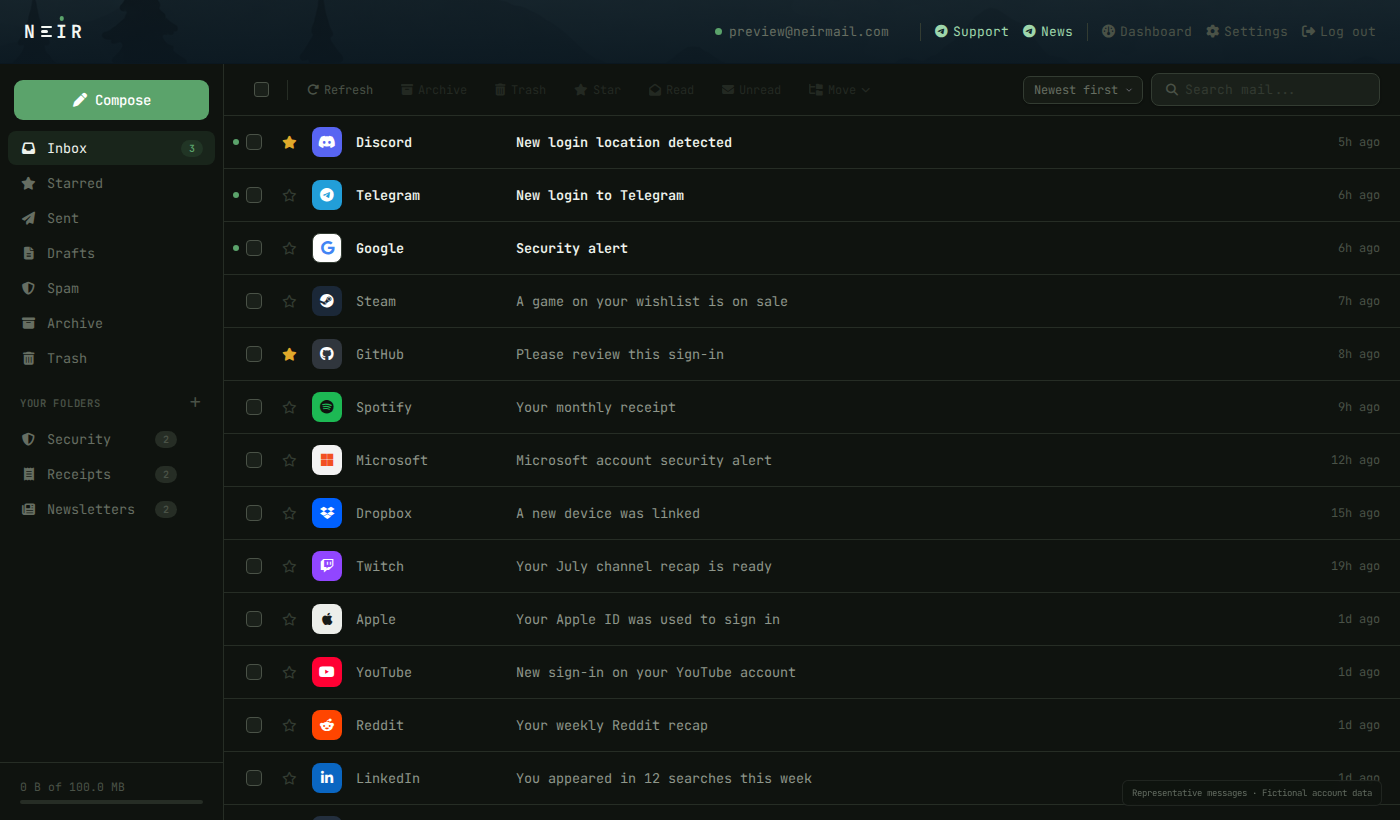1400x820 pixels.
Task: Tick the select-all checkbox in the toolbar
Action: pos(262,90)
